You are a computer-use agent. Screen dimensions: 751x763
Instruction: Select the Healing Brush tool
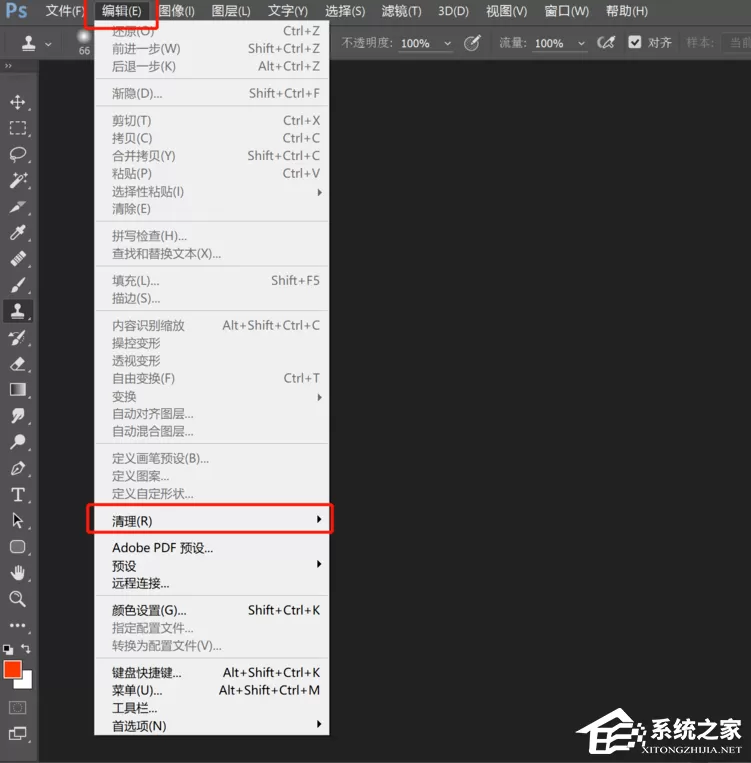tap(18, 258)
